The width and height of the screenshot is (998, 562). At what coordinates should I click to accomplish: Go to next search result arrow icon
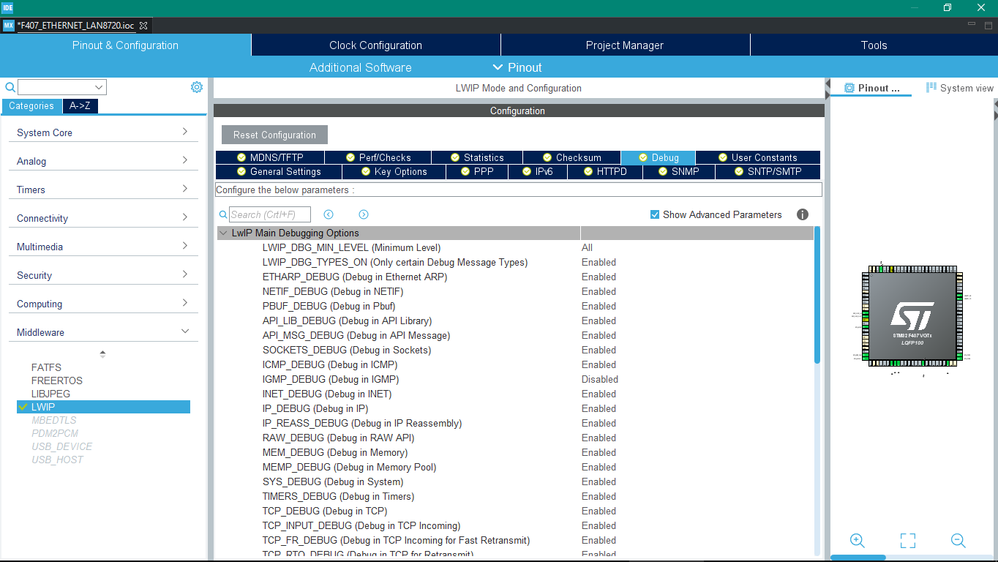pyautogui.click(x=363, y=214)
